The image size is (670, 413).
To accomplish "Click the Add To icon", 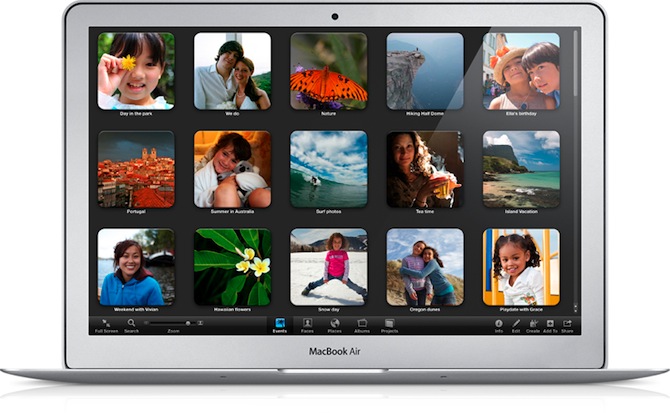I will 550,323.
